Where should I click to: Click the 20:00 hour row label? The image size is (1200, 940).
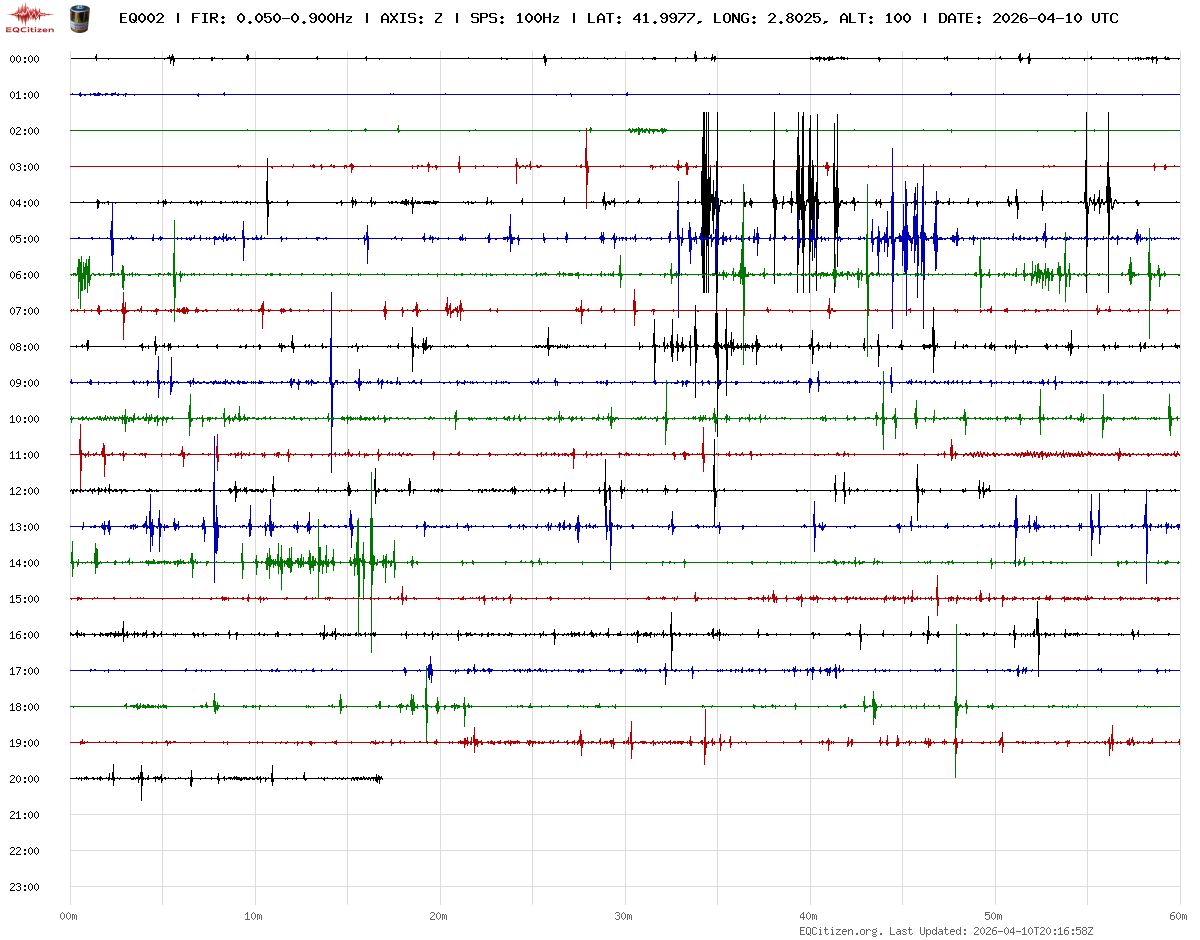[24, 779]
